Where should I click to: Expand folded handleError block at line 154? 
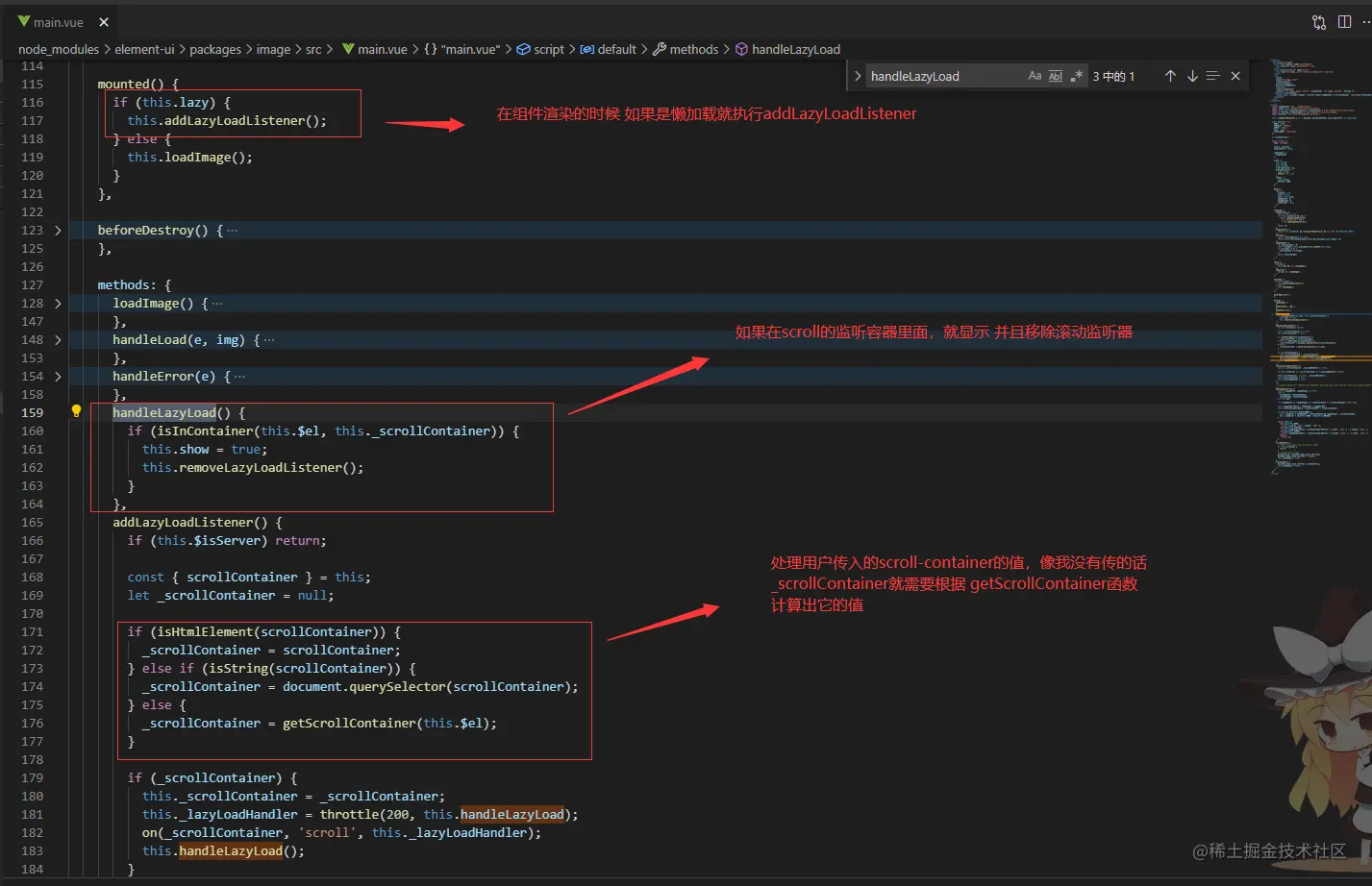tap(58, 377)
